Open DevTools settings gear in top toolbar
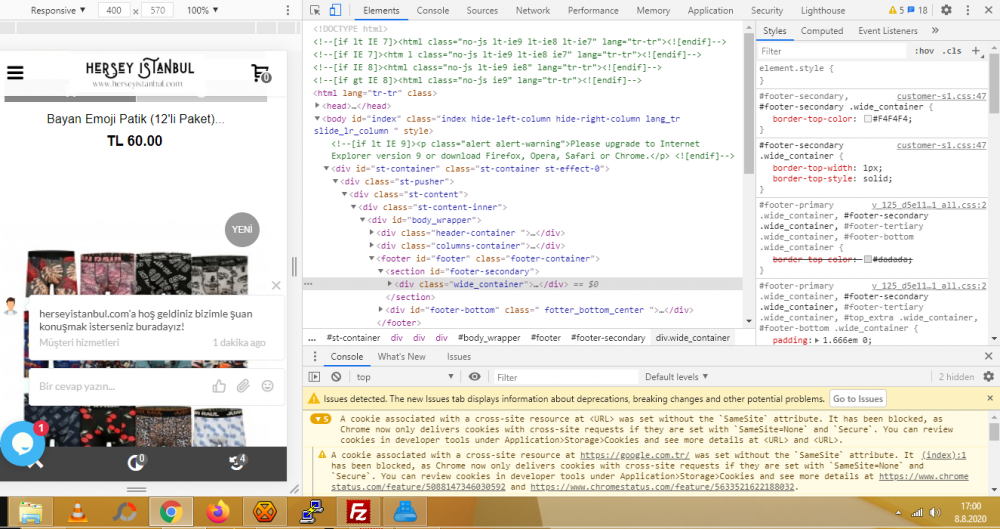Screen dimensions: 1000x529 946,10
